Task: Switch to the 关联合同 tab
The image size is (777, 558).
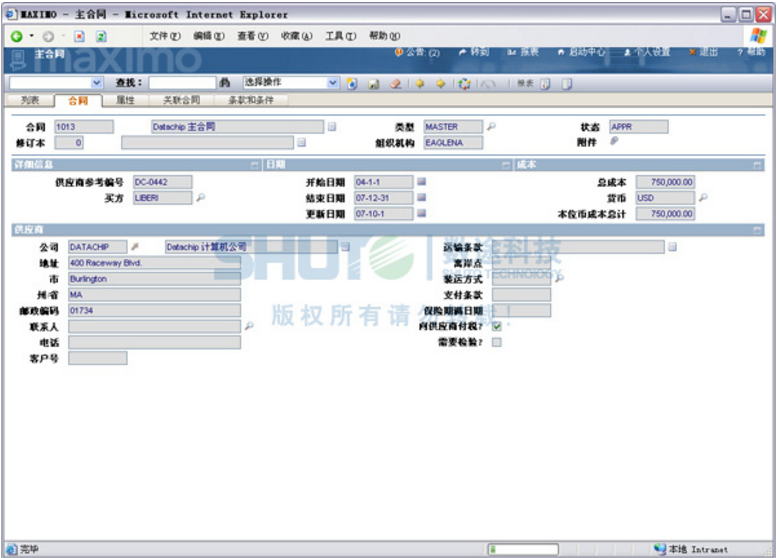Action: [181, 100]
